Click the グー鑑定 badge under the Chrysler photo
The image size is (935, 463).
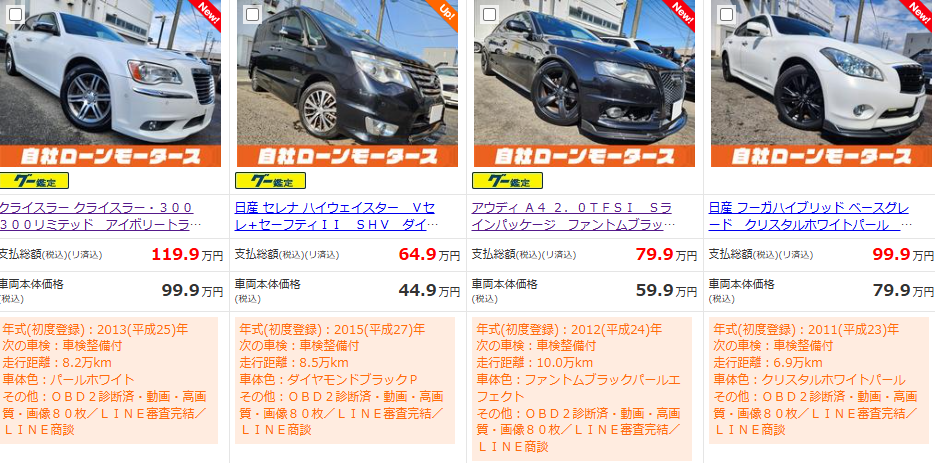(34, 181)
